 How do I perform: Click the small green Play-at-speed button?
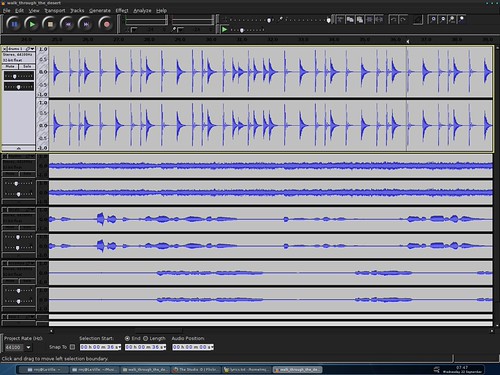225,30
